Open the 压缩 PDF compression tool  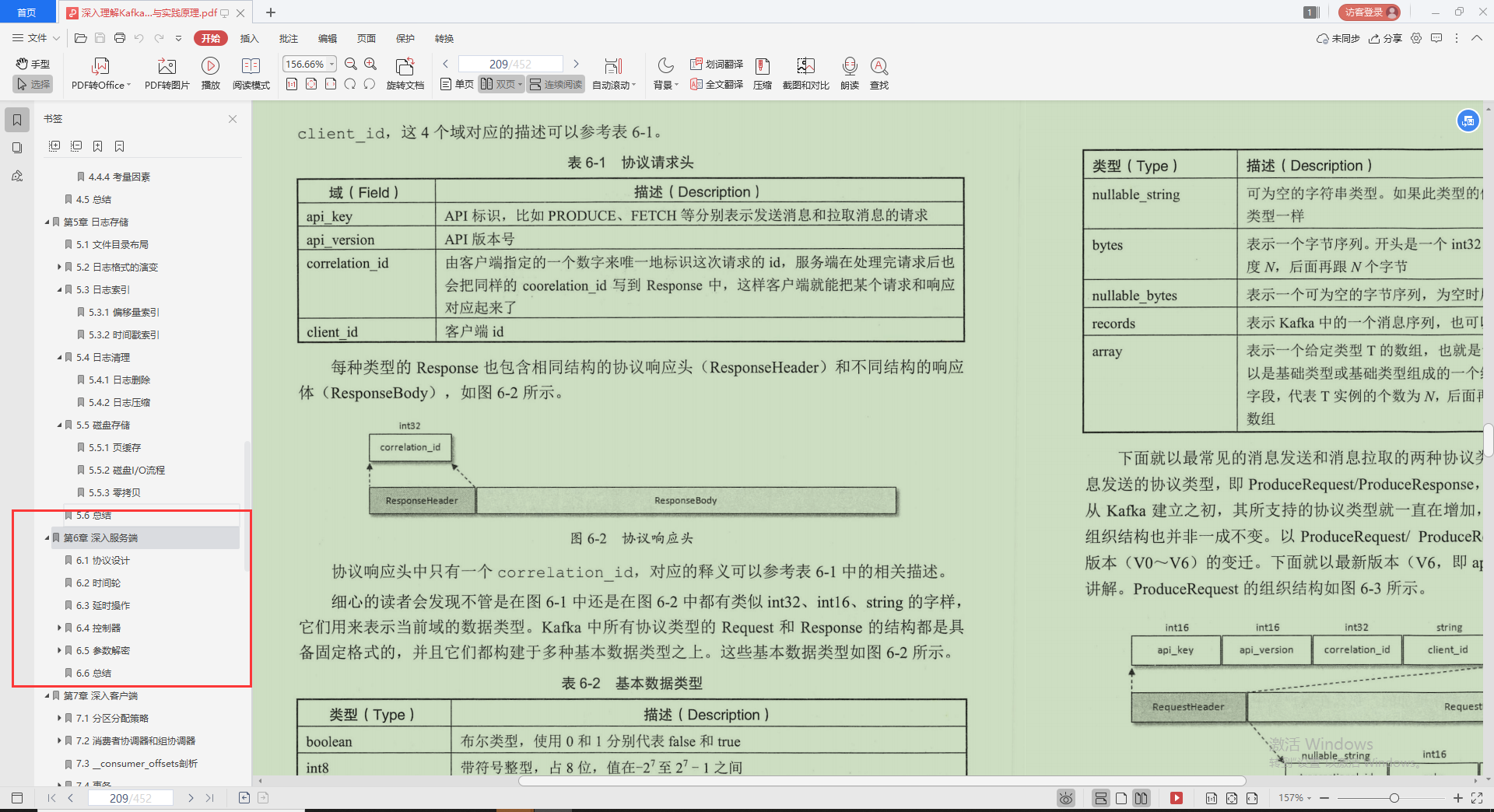click(x=762, y=73)
